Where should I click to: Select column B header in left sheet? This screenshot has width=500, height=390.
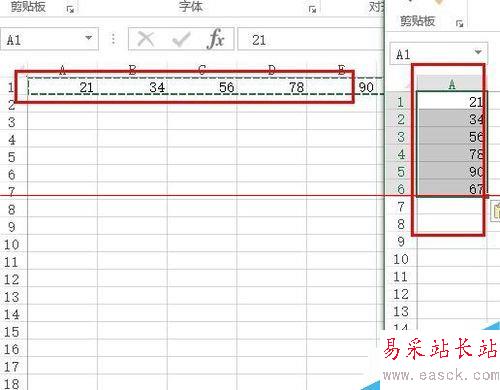pyautogui.click(x=132, y=70)
